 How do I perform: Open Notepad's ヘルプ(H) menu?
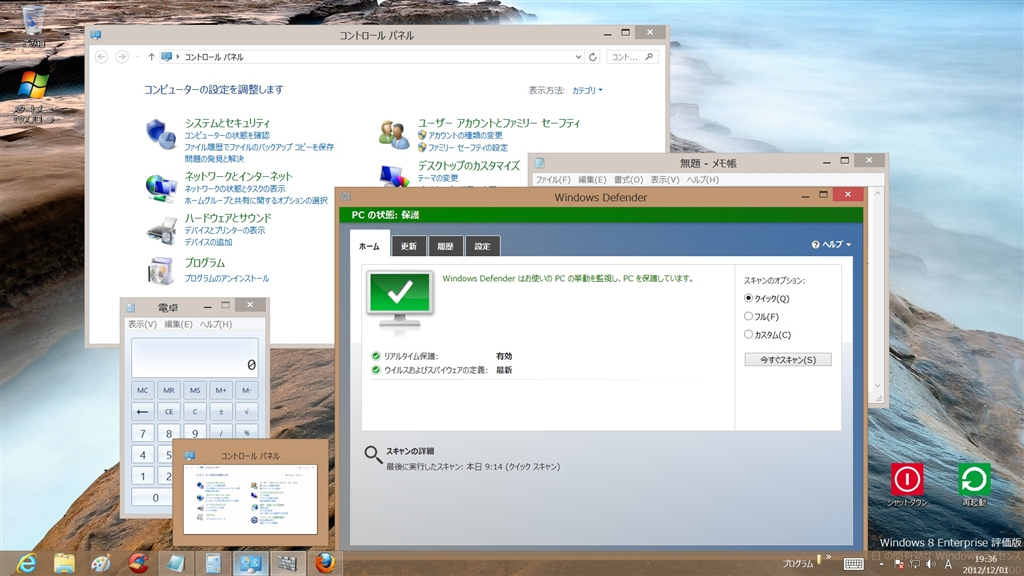click(703, 180)
